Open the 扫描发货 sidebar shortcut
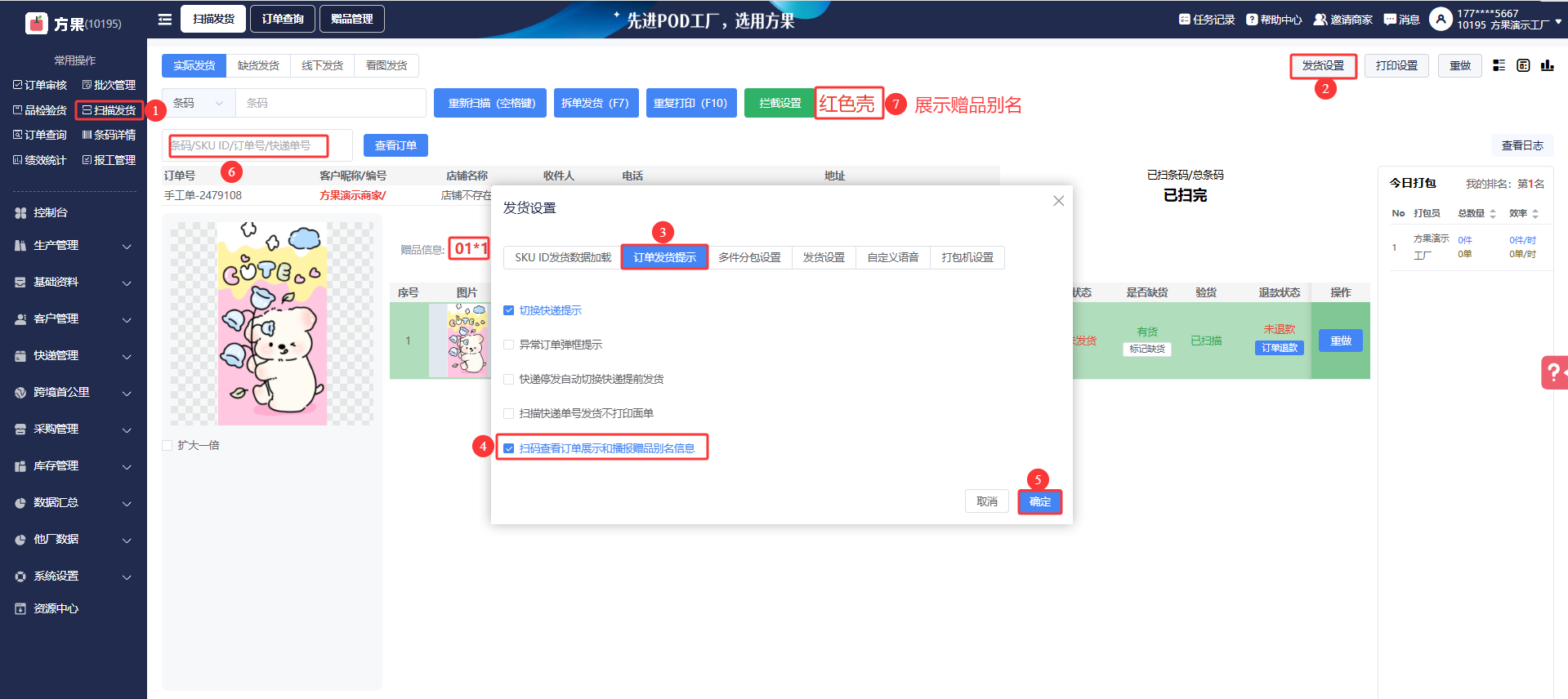 click(109, 110)
